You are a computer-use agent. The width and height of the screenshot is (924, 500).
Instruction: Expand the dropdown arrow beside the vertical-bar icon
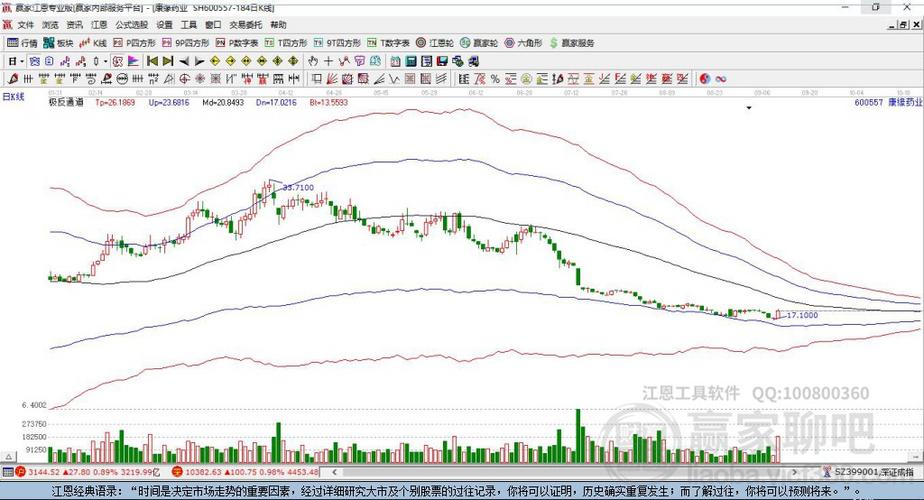(x=105, y=61)
